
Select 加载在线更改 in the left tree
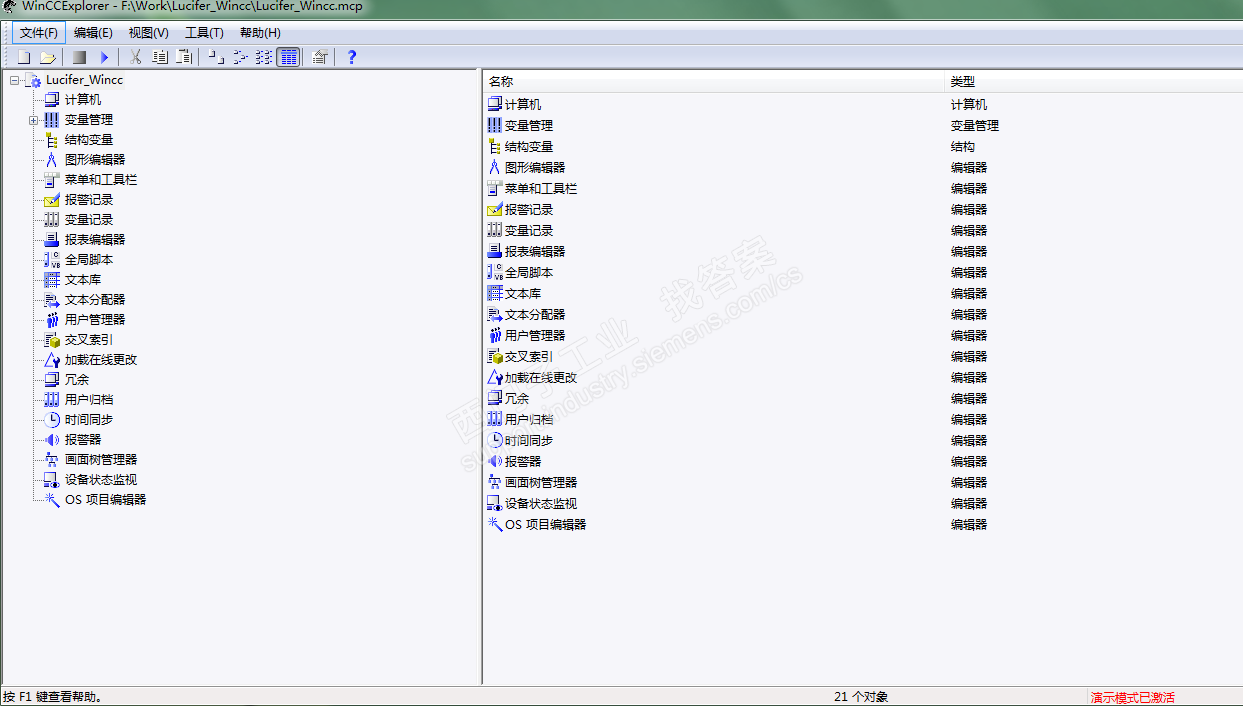tap(101, 360)
